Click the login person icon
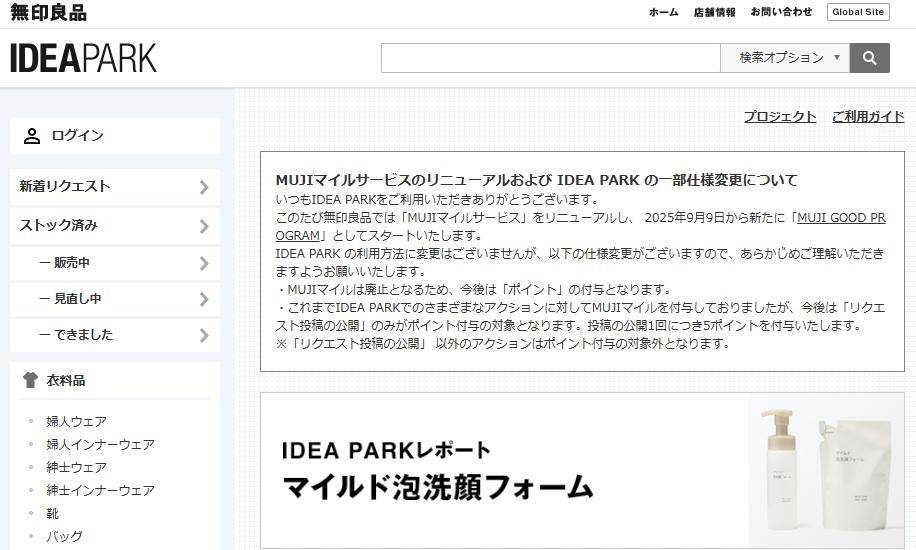The height and width of the screenshot is (550, 916). coord(32,136)
